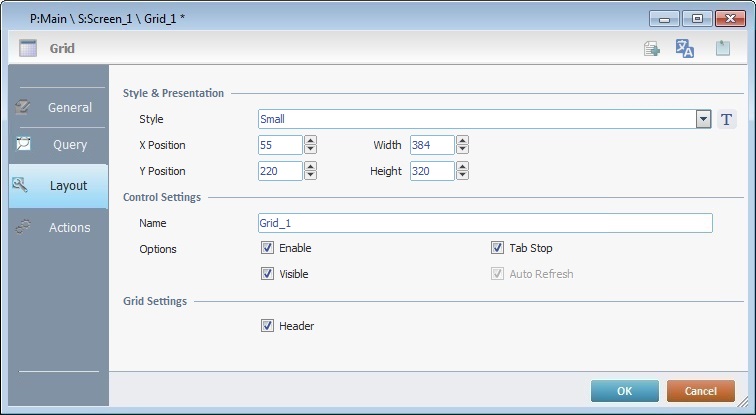Image resolution: width=756 pixels, height=415 pixels.
Task: Click the Cancel button
Action: tap(700, 391)
